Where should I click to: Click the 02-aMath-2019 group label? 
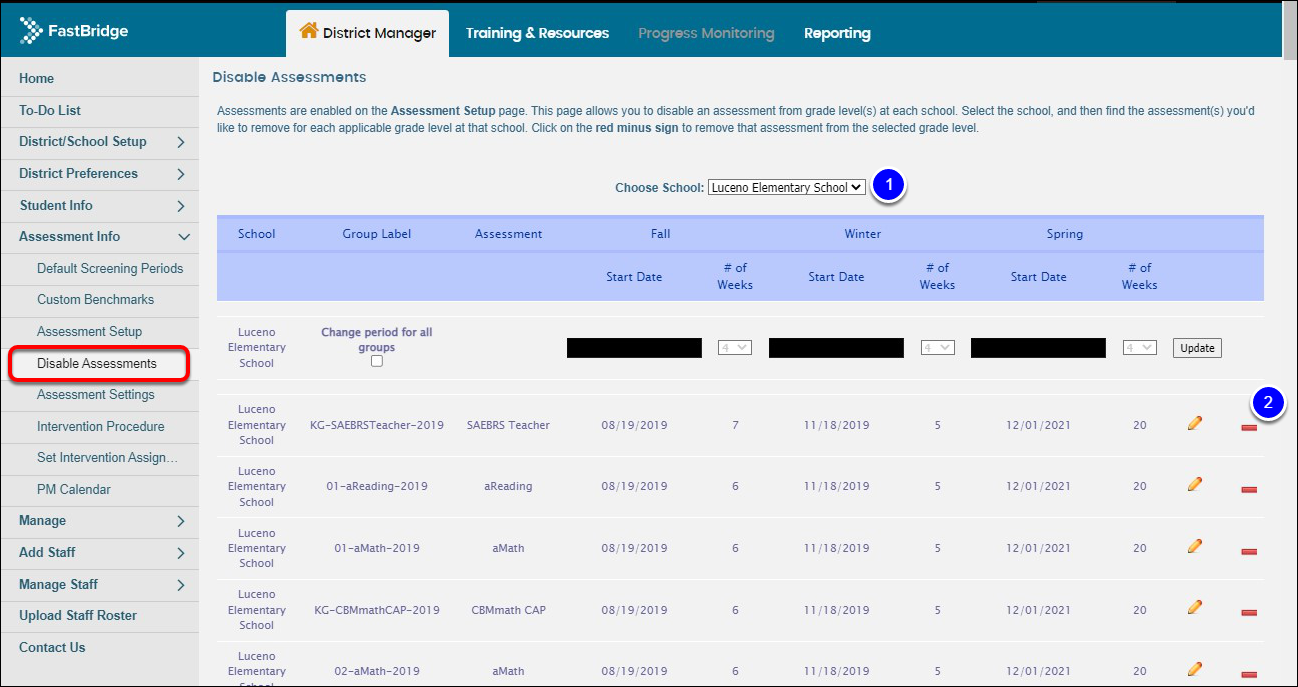click(377, 671)
